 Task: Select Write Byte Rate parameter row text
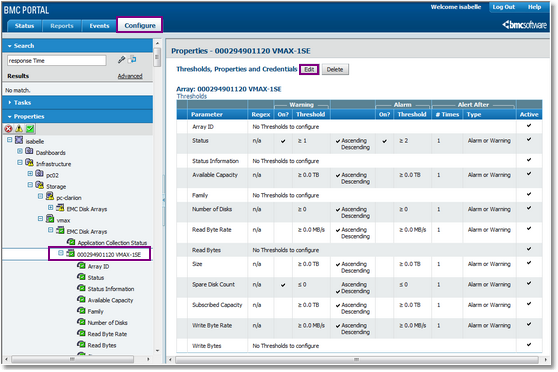point(212,325)
